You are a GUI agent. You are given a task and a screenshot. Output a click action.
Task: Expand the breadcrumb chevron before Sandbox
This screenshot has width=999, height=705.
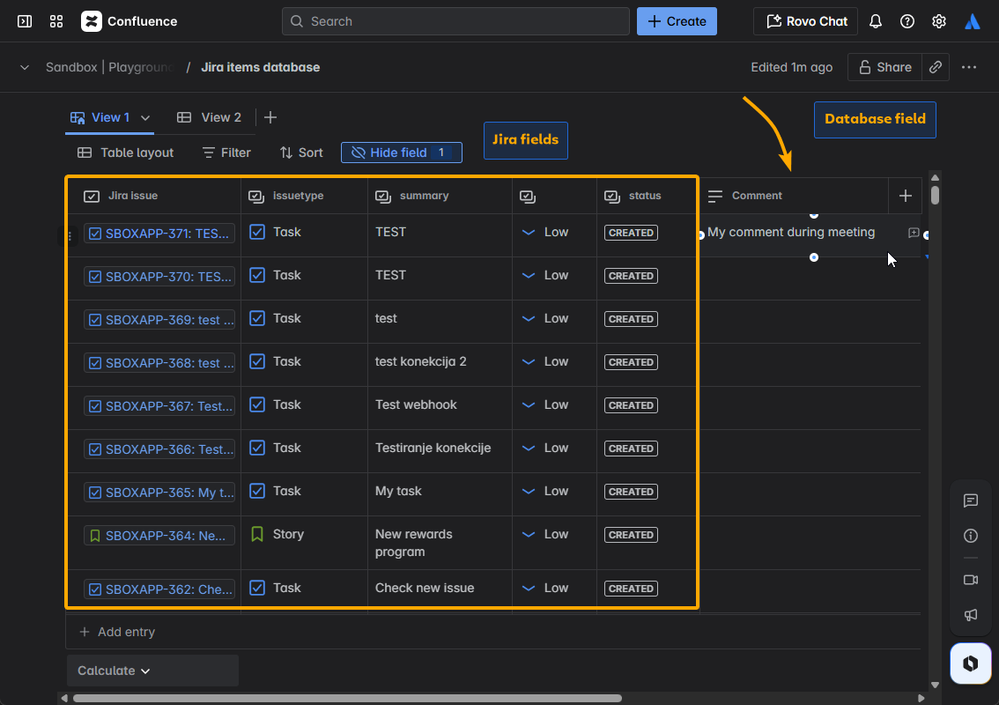tap(24, 67)
